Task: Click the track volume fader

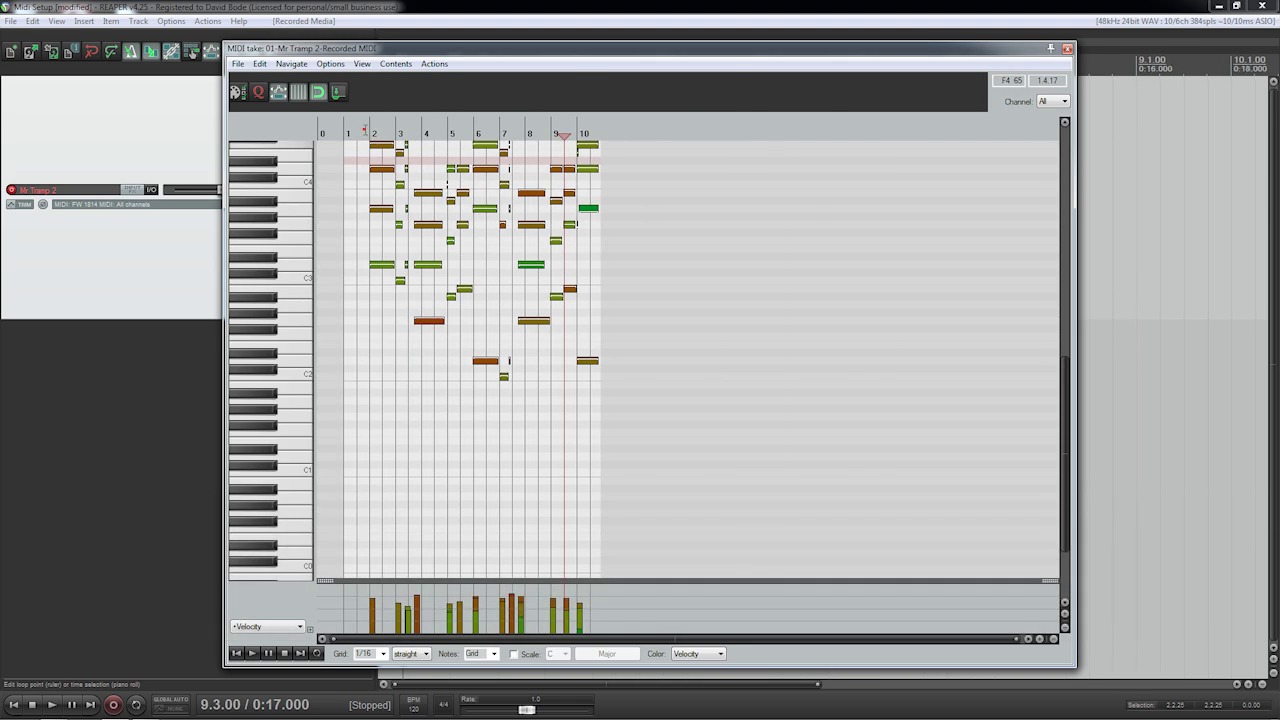Action: [191, 190]
